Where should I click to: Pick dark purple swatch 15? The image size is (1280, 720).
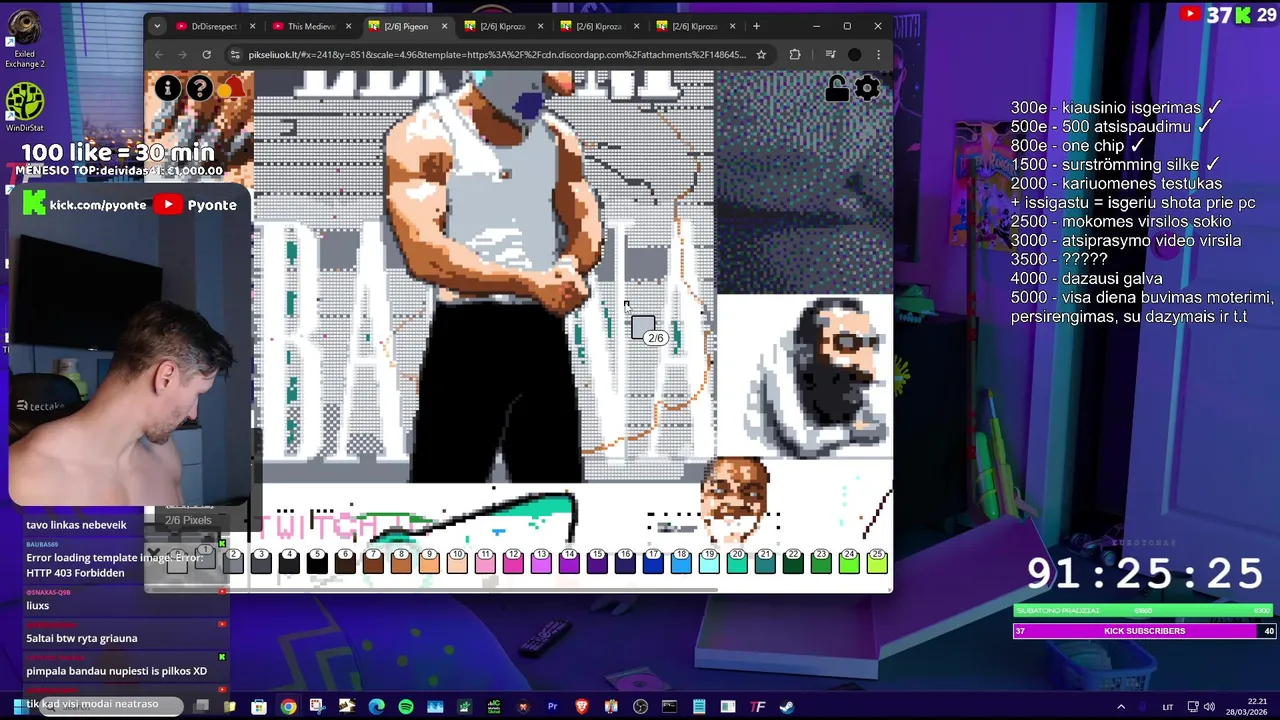click(597, 561)
